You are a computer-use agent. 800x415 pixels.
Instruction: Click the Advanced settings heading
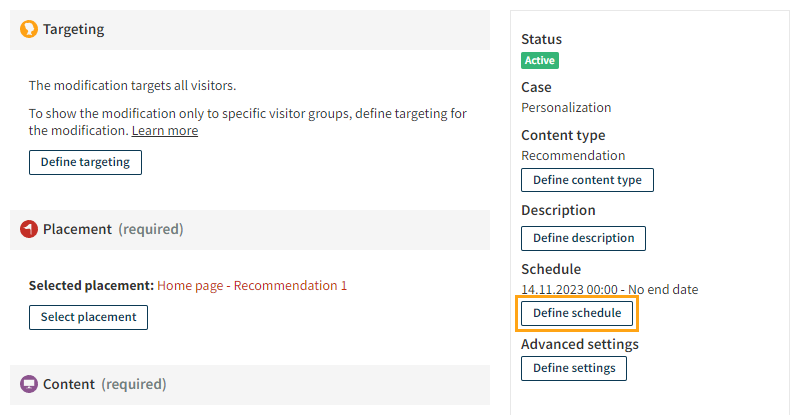pyautogui.click(x=579, y=344)
